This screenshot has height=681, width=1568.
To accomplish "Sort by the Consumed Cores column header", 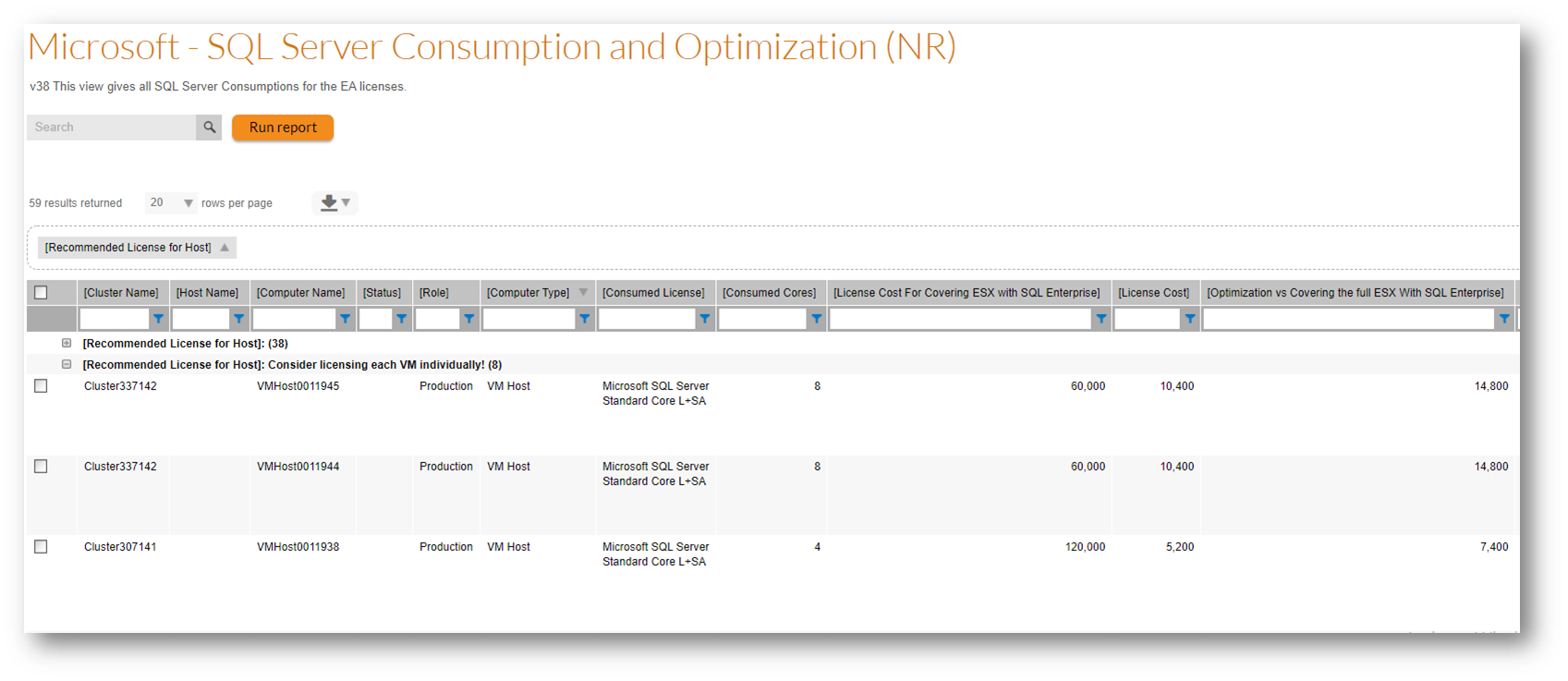I will [x=769, y=293].
